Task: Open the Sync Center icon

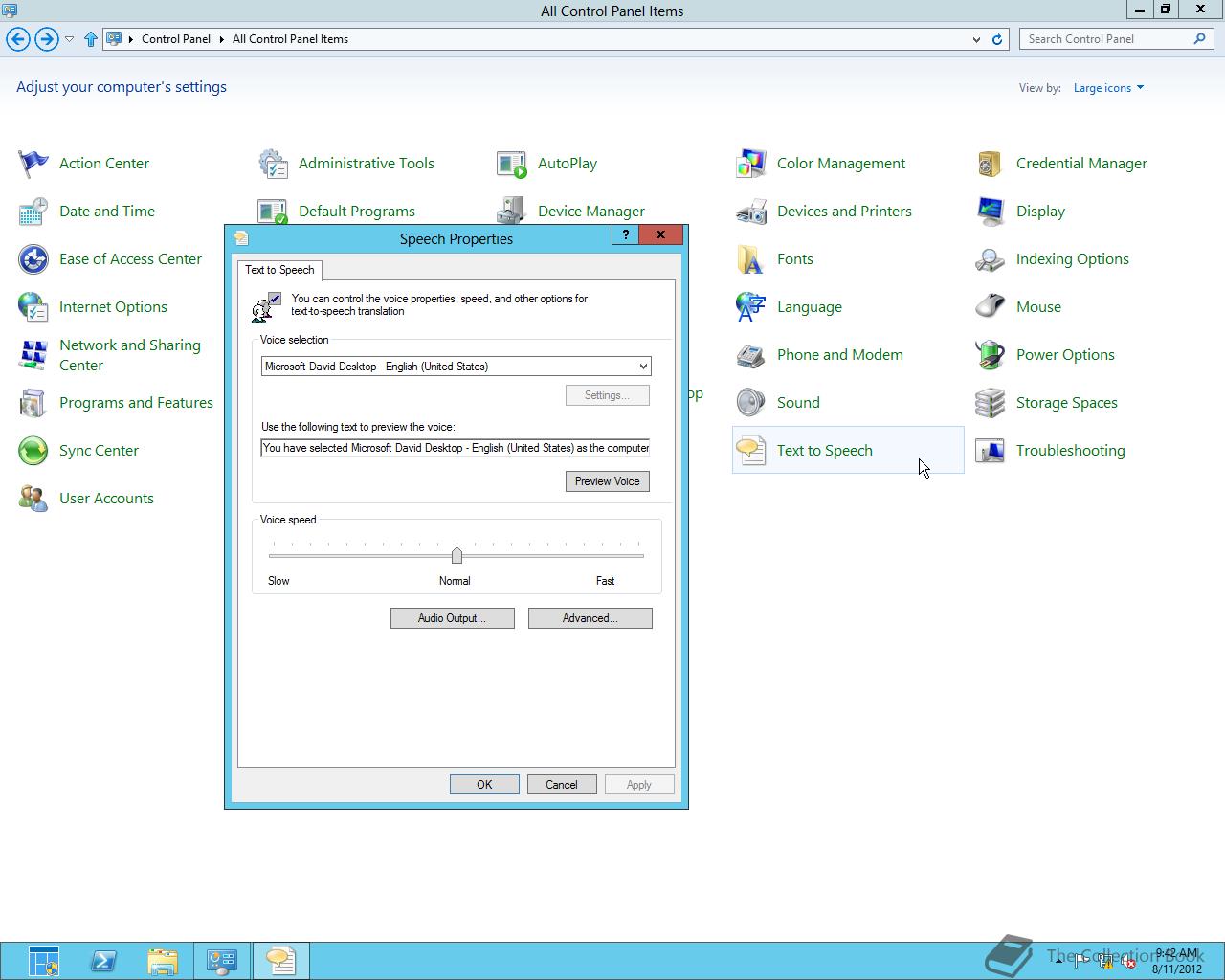Action: (33, 451)
